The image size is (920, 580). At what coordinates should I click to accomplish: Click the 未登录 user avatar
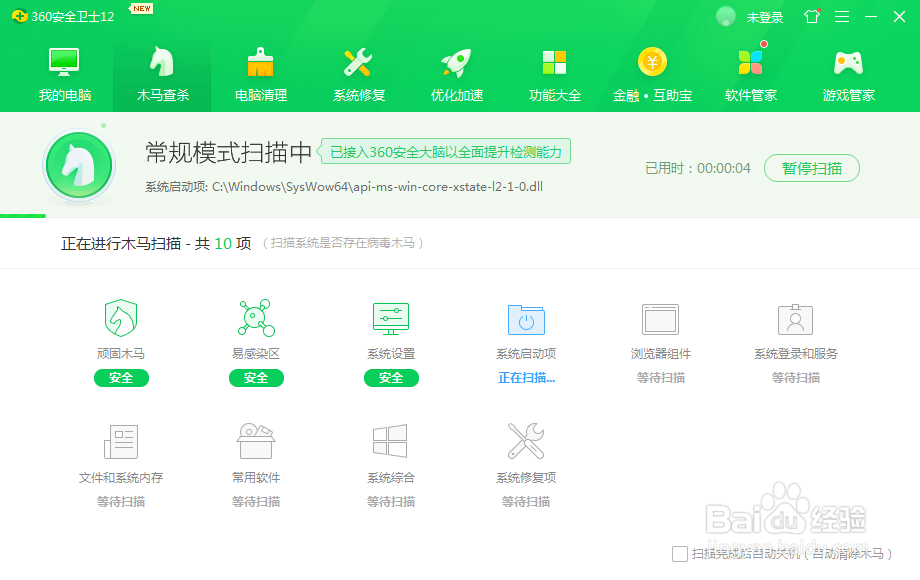[726, 16]
